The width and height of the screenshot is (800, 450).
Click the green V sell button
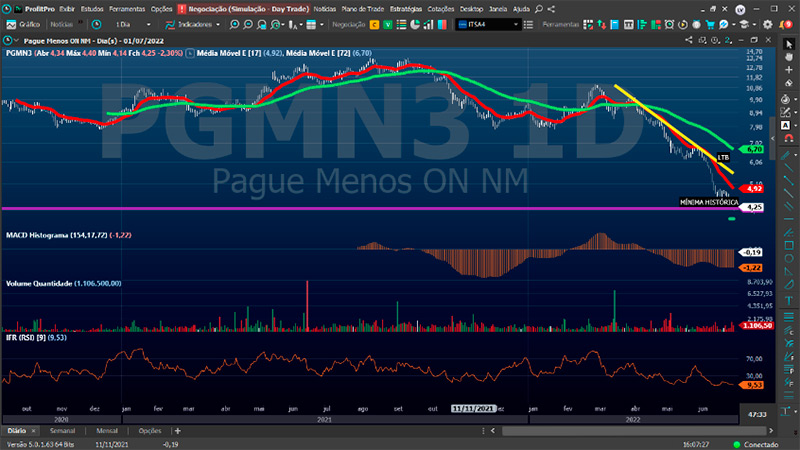coord(388,24)
